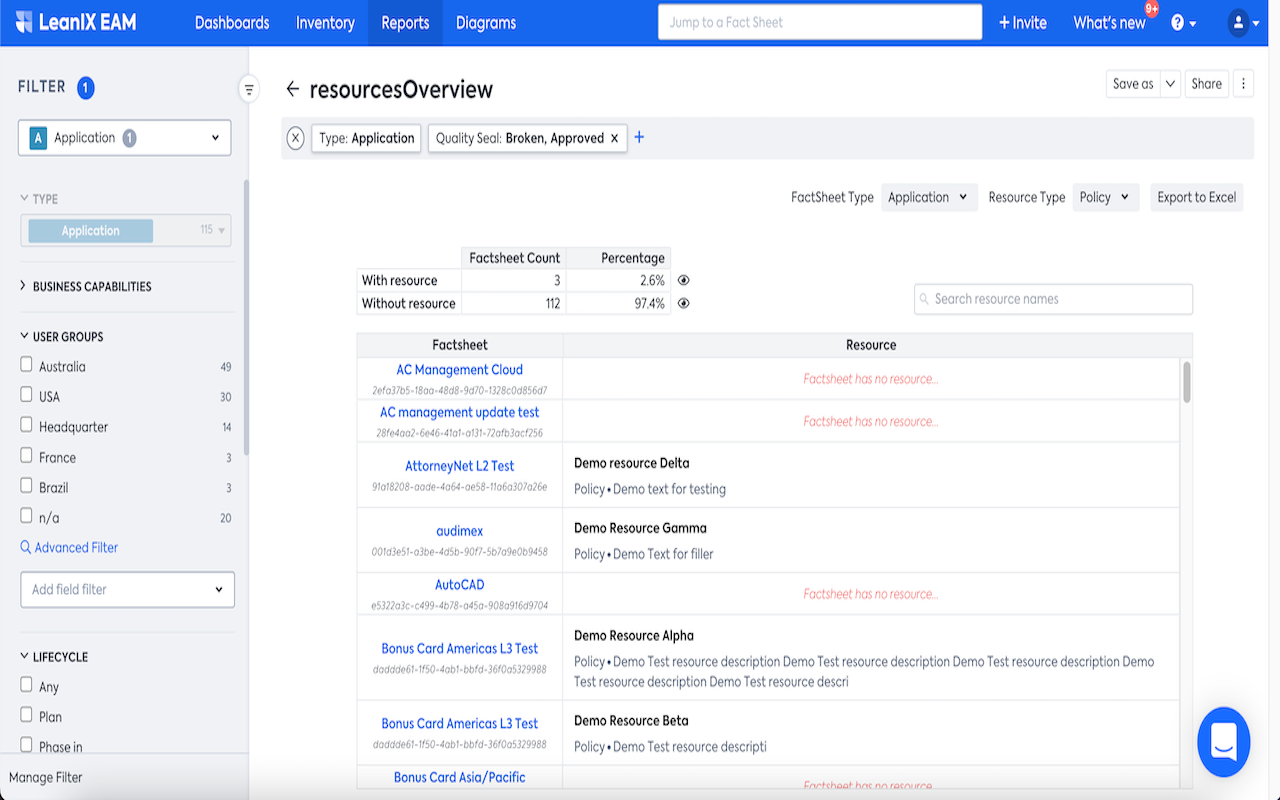Tick the Headquarter user group checkbox
Viewport: 1280px width, 800px height.
point(27,425)
